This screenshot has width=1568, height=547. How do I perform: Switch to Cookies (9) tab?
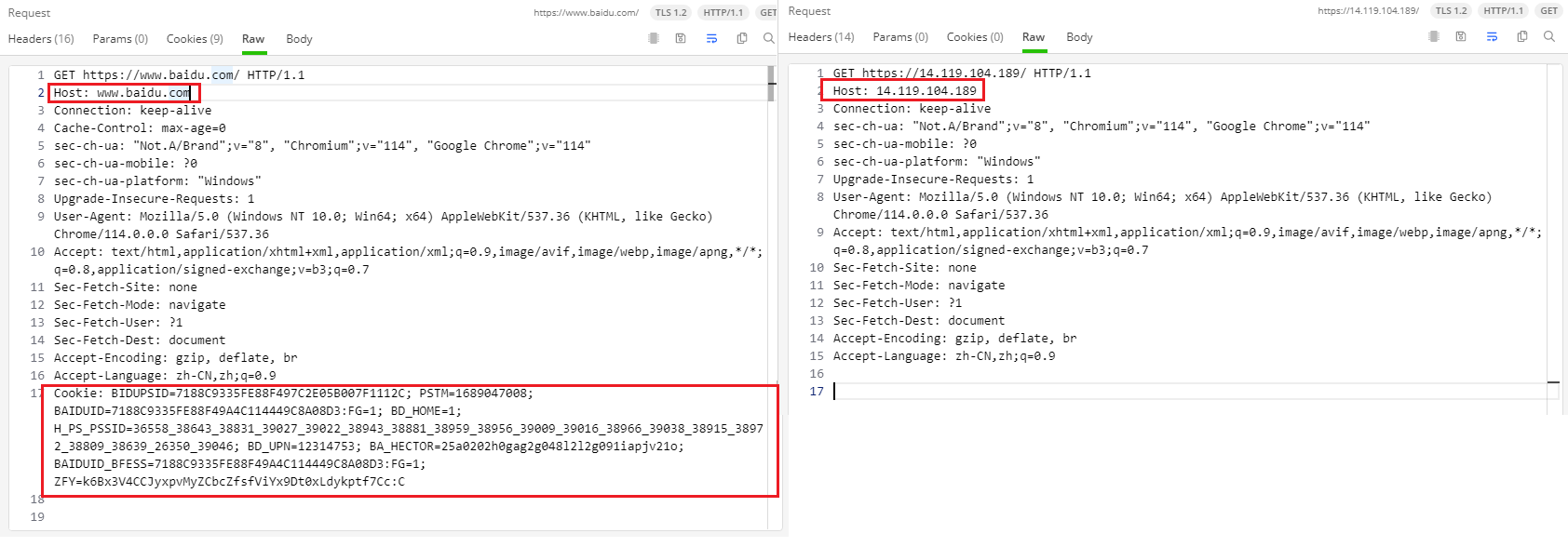195,39
